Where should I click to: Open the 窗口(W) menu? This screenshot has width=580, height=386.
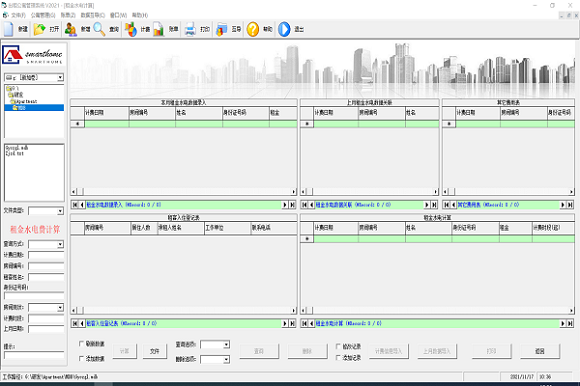tap(118, 15)
